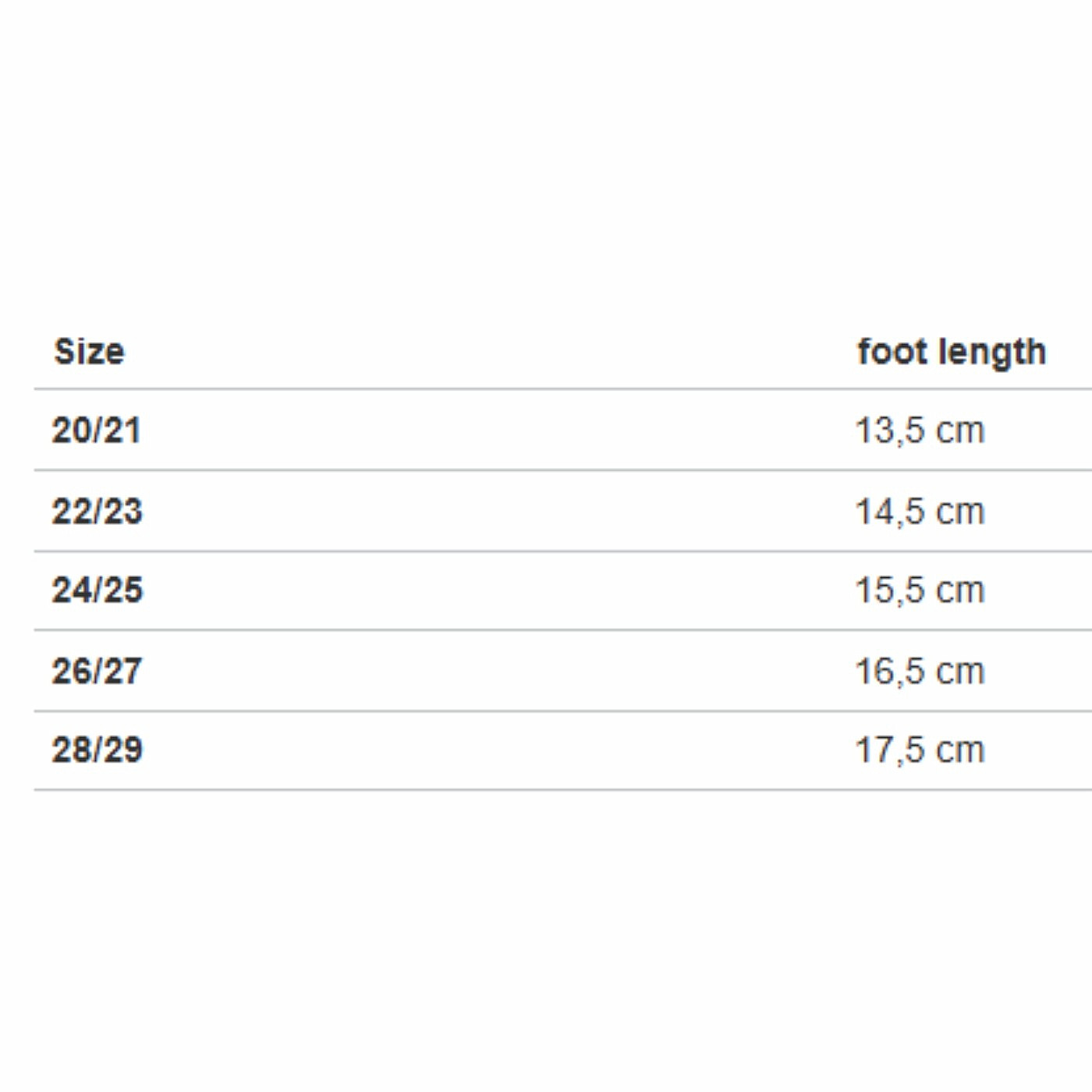Click the blank area above the size table

[546, 156]
